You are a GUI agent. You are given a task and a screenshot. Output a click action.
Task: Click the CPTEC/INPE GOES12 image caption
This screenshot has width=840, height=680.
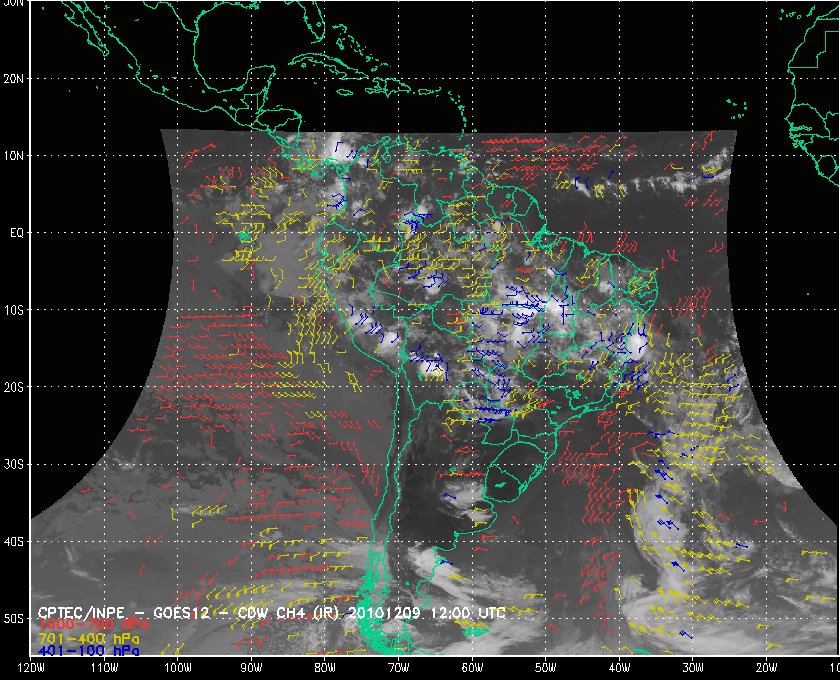272,613
